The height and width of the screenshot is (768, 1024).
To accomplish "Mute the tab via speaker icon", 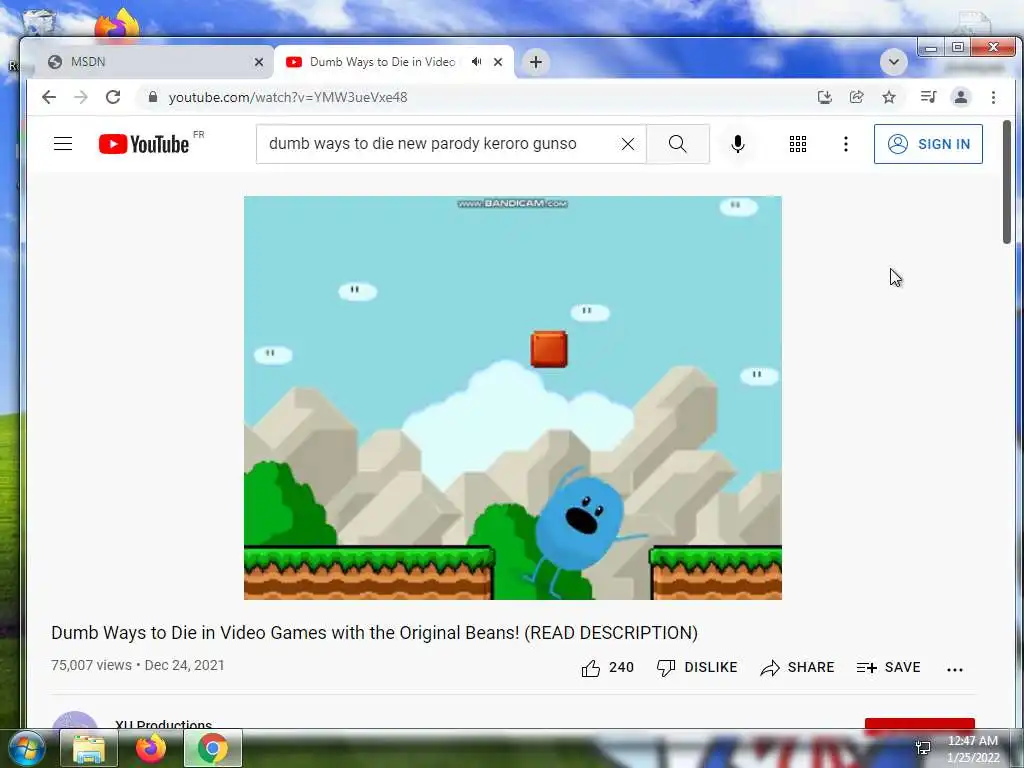I will [477, 62].
